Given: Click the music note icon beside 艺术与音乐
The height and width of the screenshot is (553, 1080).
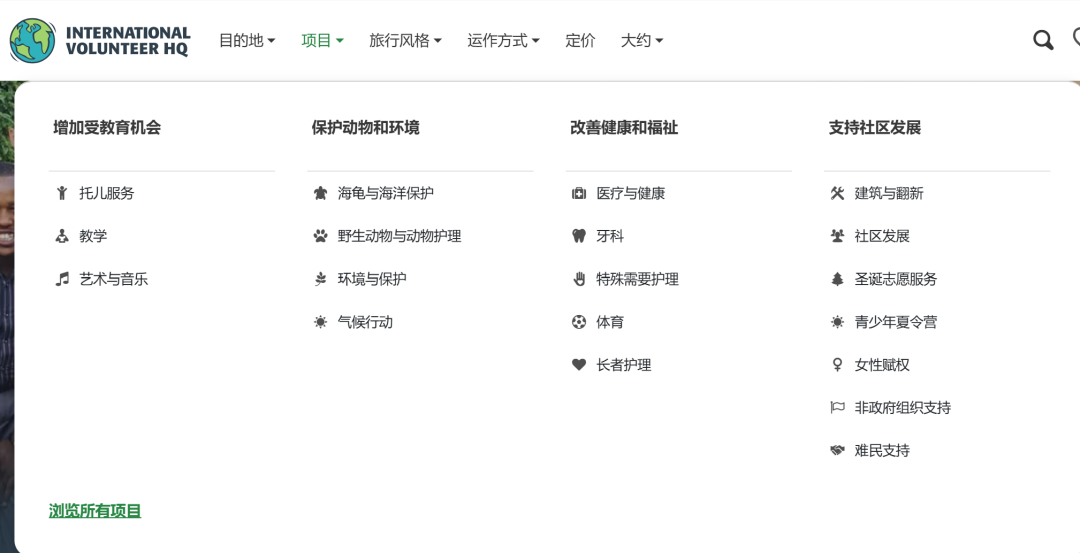Looking at the screenshot, I should (62, 279).
